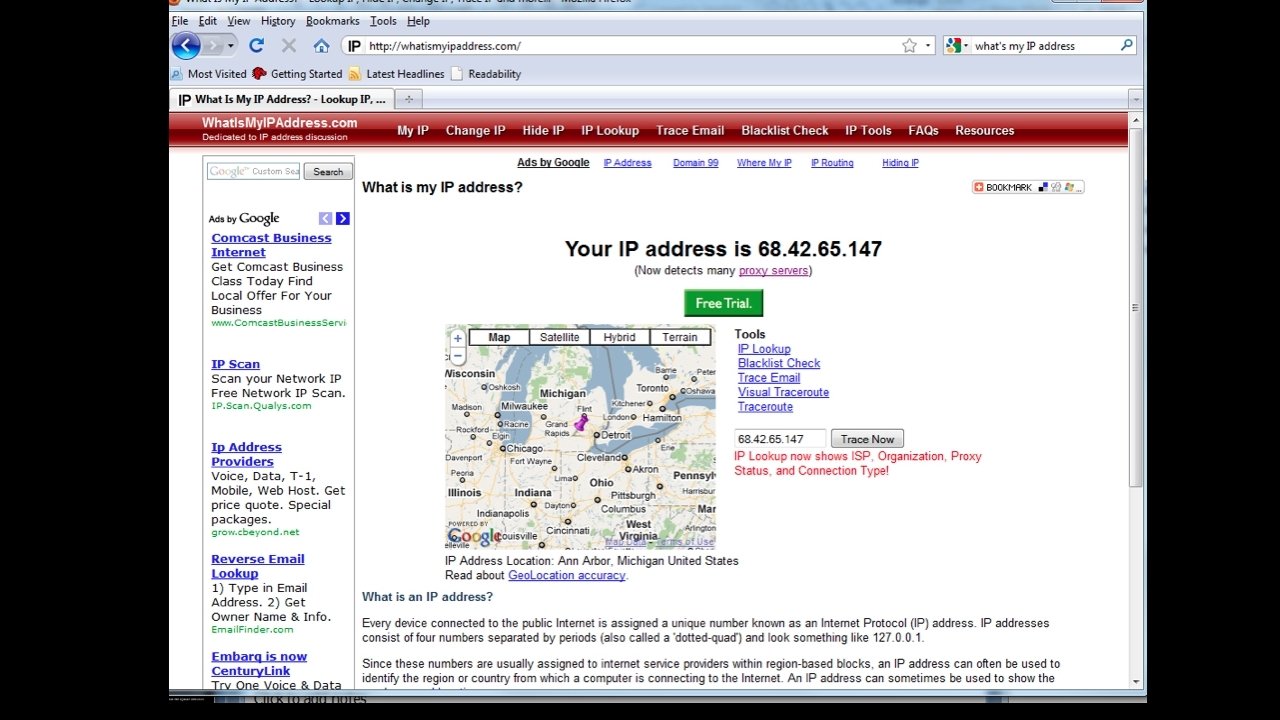
Task: Switch map to Terrain view
Action: click(x=680, y=338)
